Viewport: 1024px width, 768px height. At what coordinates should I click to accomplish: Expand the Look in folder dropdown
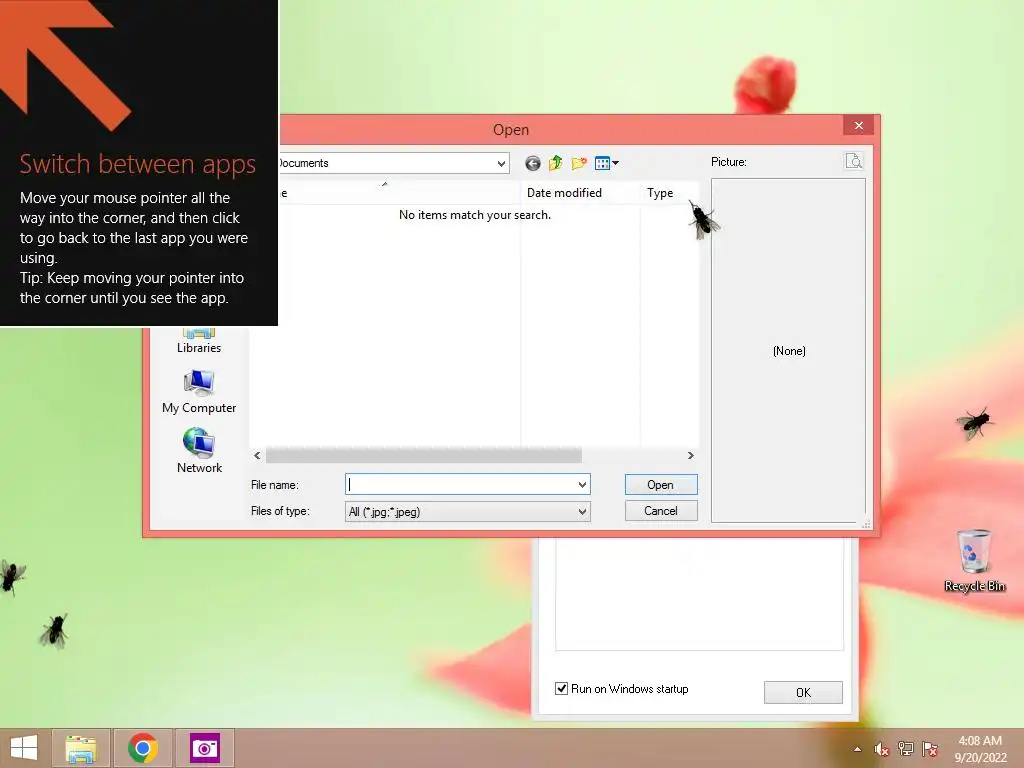[501, 163]
